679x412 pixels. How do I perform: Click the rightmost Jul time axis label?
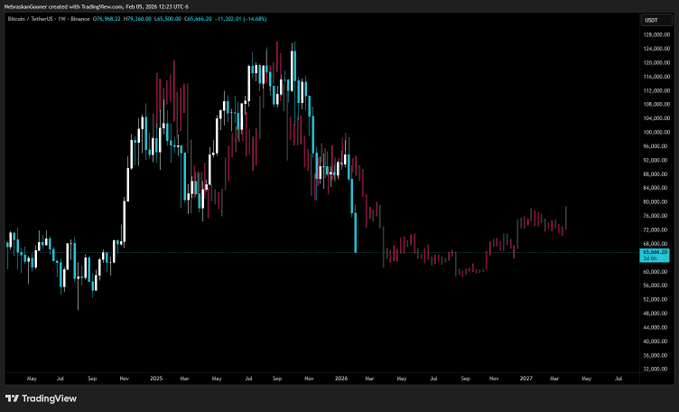(x=619, y=379)
